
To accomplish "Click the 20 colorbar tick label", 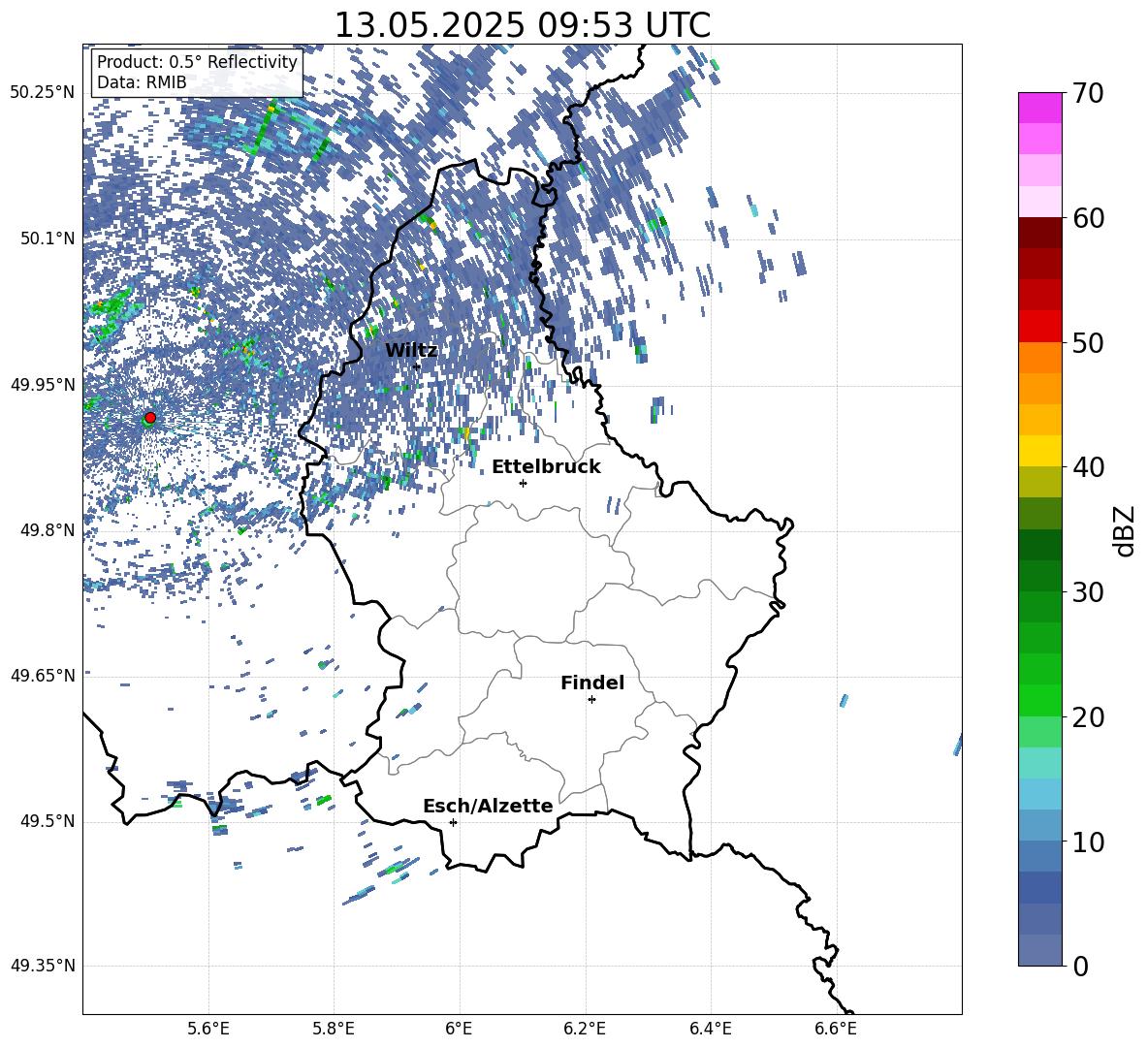I will (1087, 717).
